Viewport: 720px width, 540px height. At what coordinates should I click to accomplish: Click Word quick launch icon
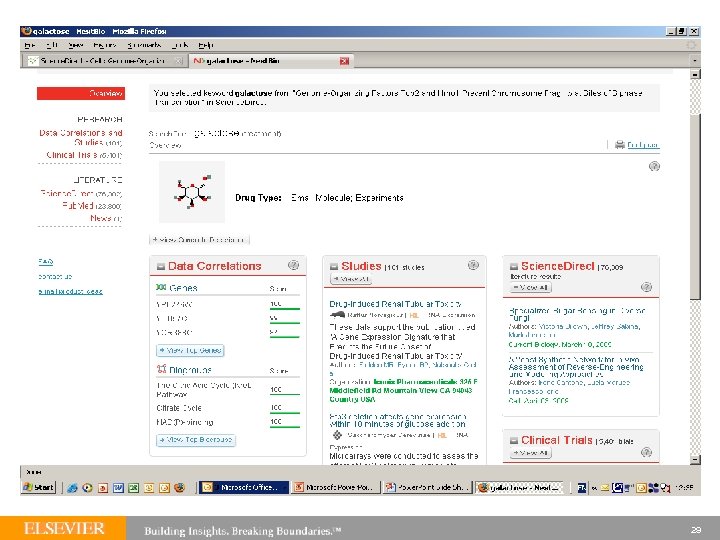tap(118, 488)
